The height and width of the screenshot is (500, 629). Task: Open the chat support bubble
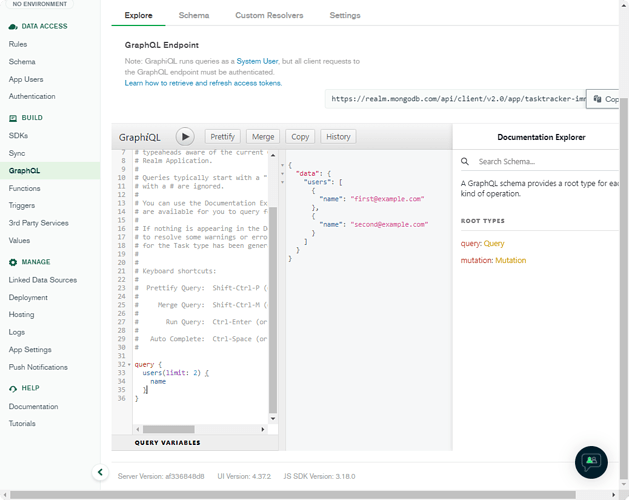point(591,461)
